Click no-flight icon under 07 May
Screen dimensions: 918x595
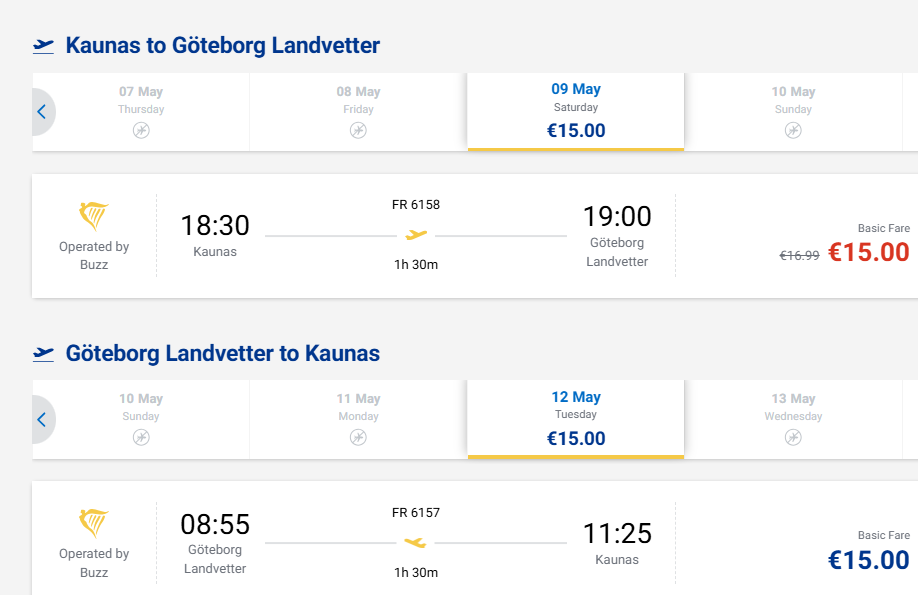click(x=141, y=130)
